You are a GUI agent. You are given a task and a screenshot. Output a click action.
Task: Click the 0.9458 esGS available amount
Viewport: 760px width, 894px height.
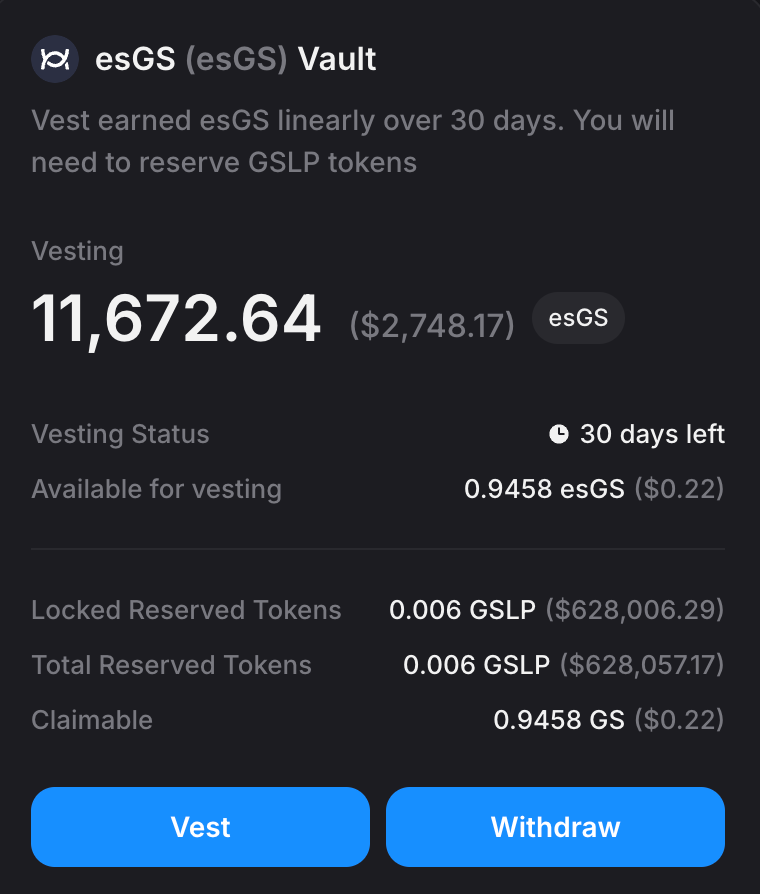544,489
